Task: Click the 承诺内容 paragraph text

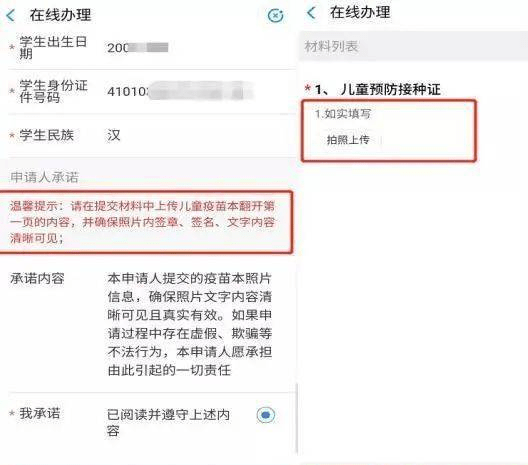Action: (190, 324)
